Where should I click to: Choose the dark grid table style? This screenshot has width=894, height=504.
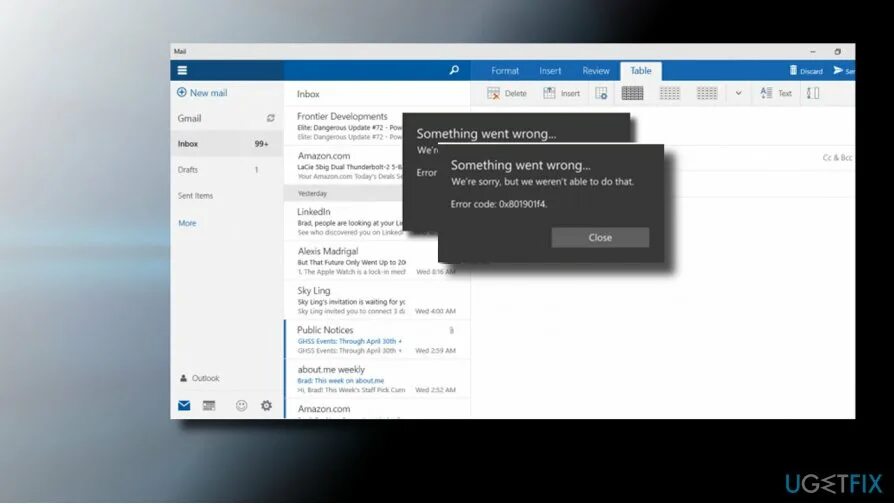(x=632, y=93)
